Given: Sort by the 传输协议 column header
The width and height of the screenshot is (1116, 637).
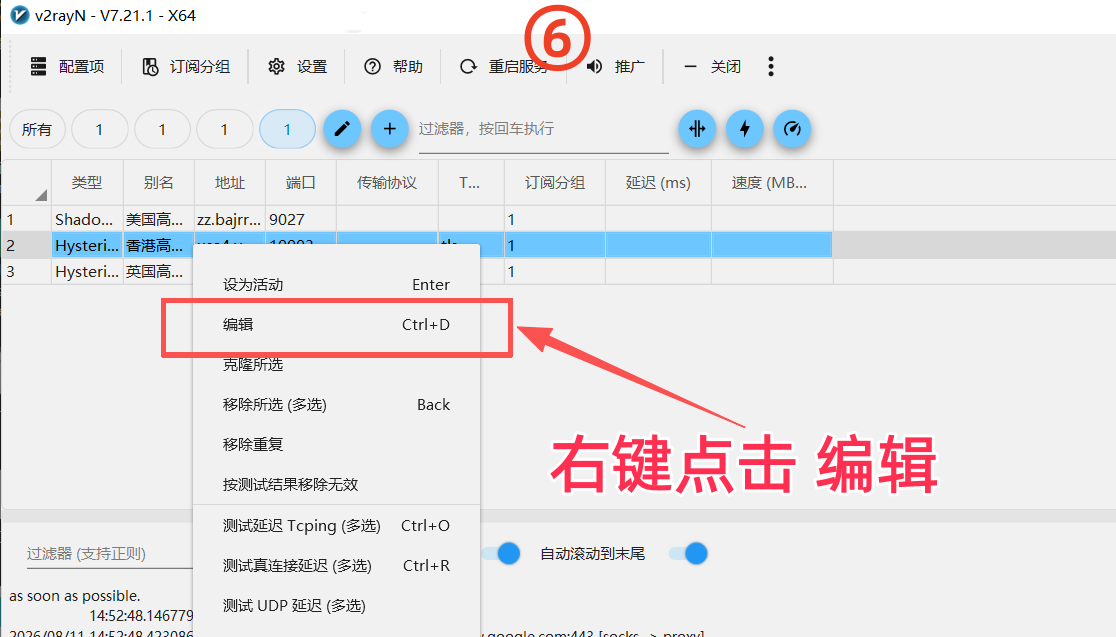Looking at the screenshot, I should 387,183.
